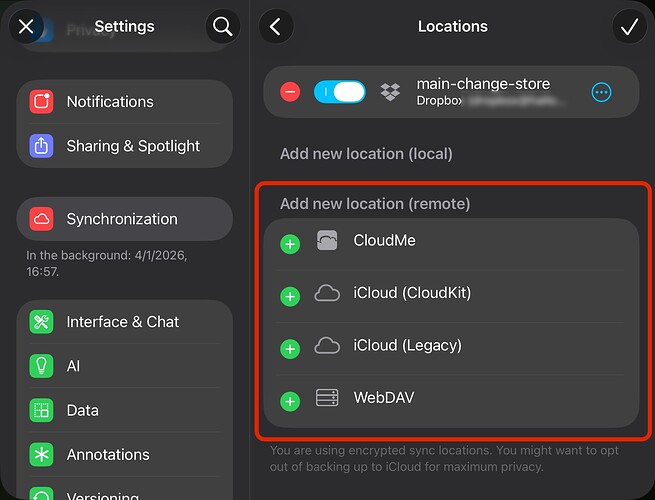
Task: Open Interface & Chat settings
Action: pyautogui.click(x=124, y=322)
